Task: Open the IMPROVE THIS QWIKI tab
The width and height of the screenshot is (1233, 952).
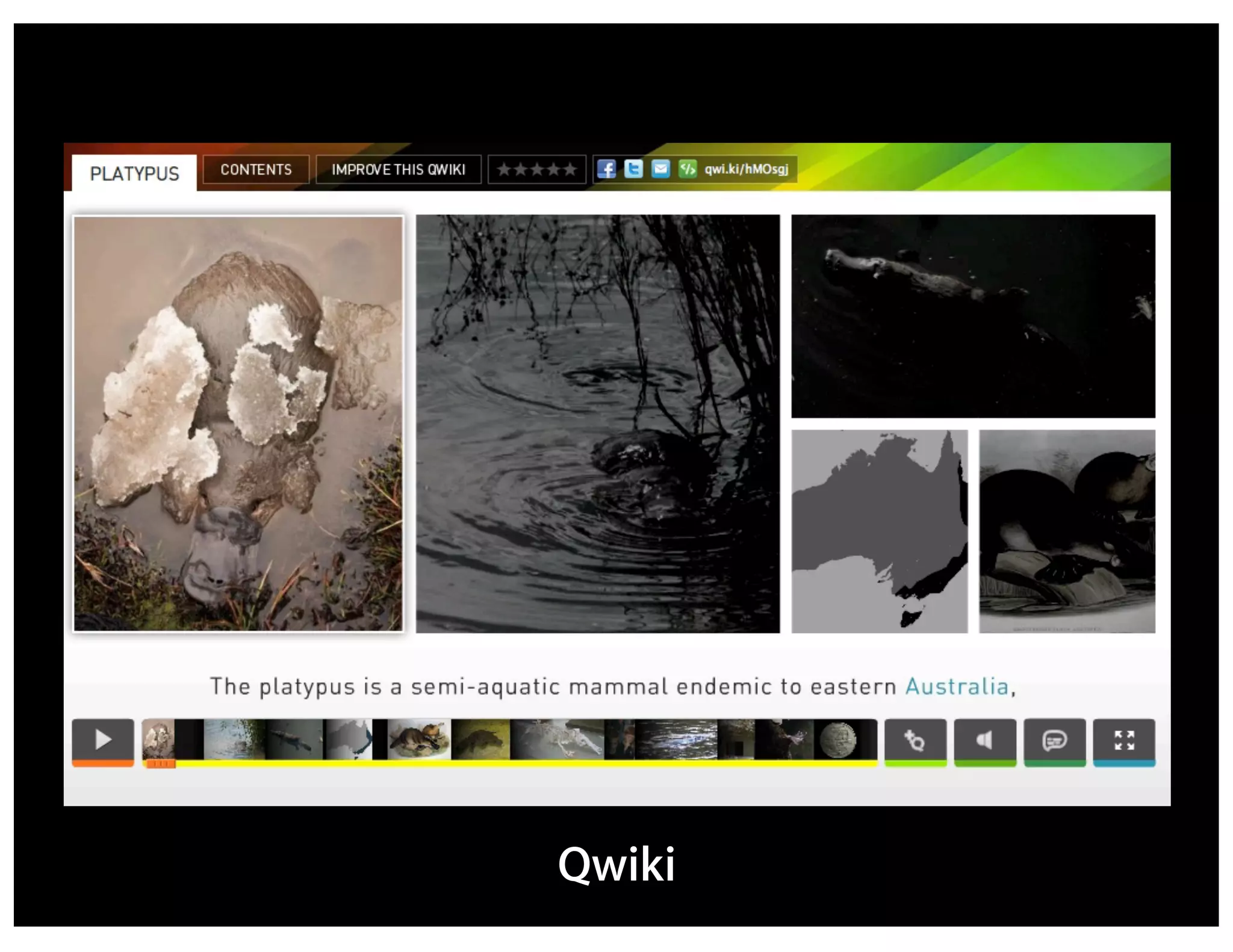Action: [x=399, y=170]
